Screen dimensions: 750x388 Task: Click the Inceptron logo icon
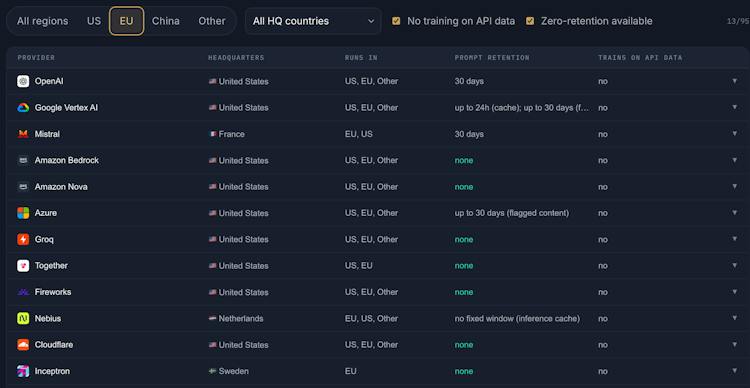coord(23,371)
